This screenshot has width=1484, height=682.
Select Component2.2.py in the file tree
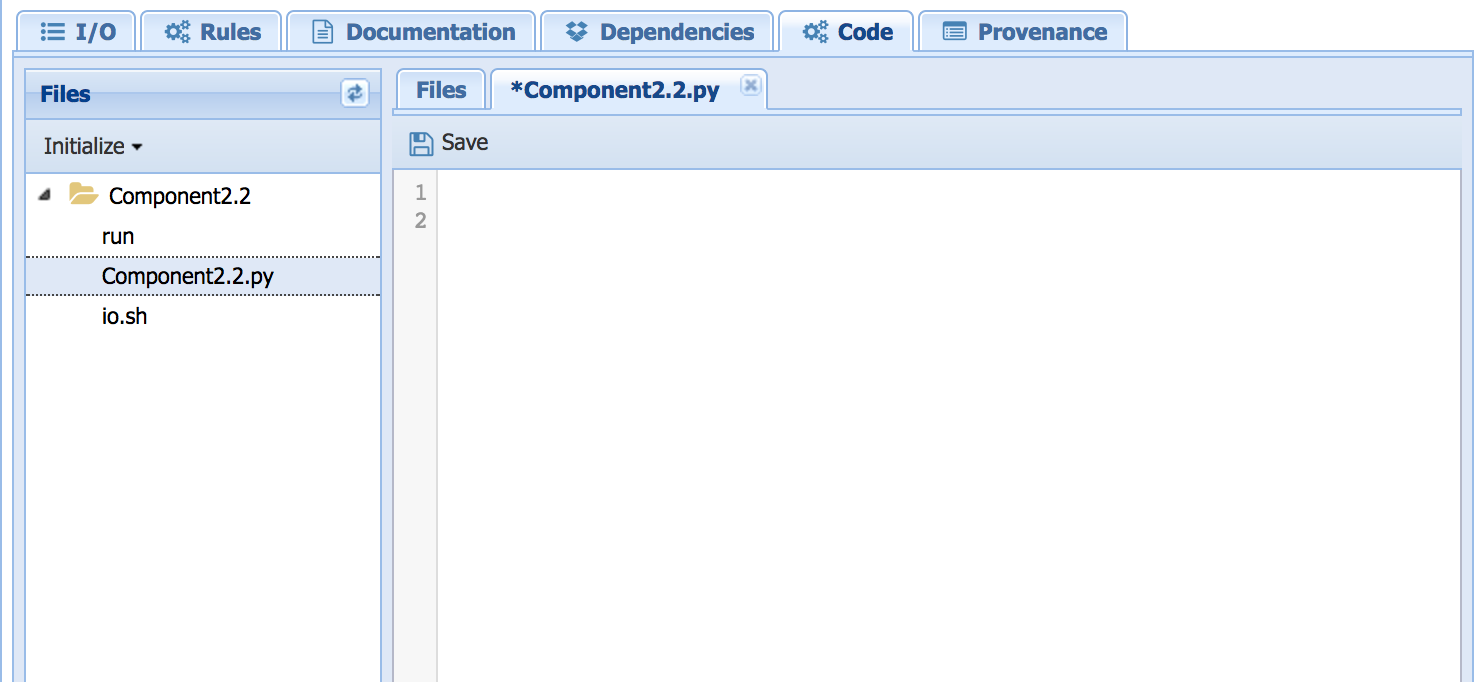pyautogui.click(x=187, y=277)
